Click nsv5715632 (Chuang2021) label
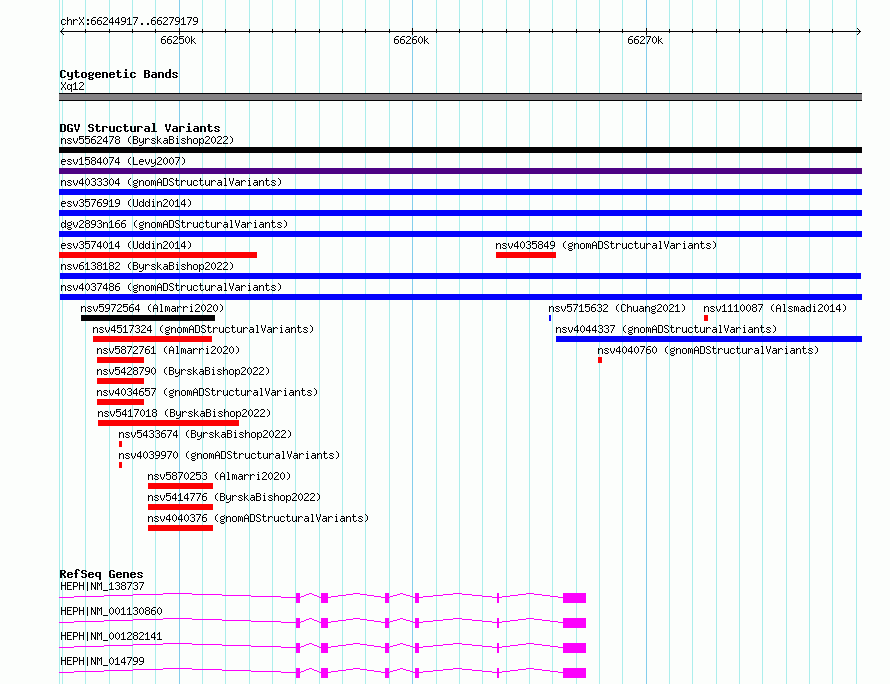 coord(617,308)
